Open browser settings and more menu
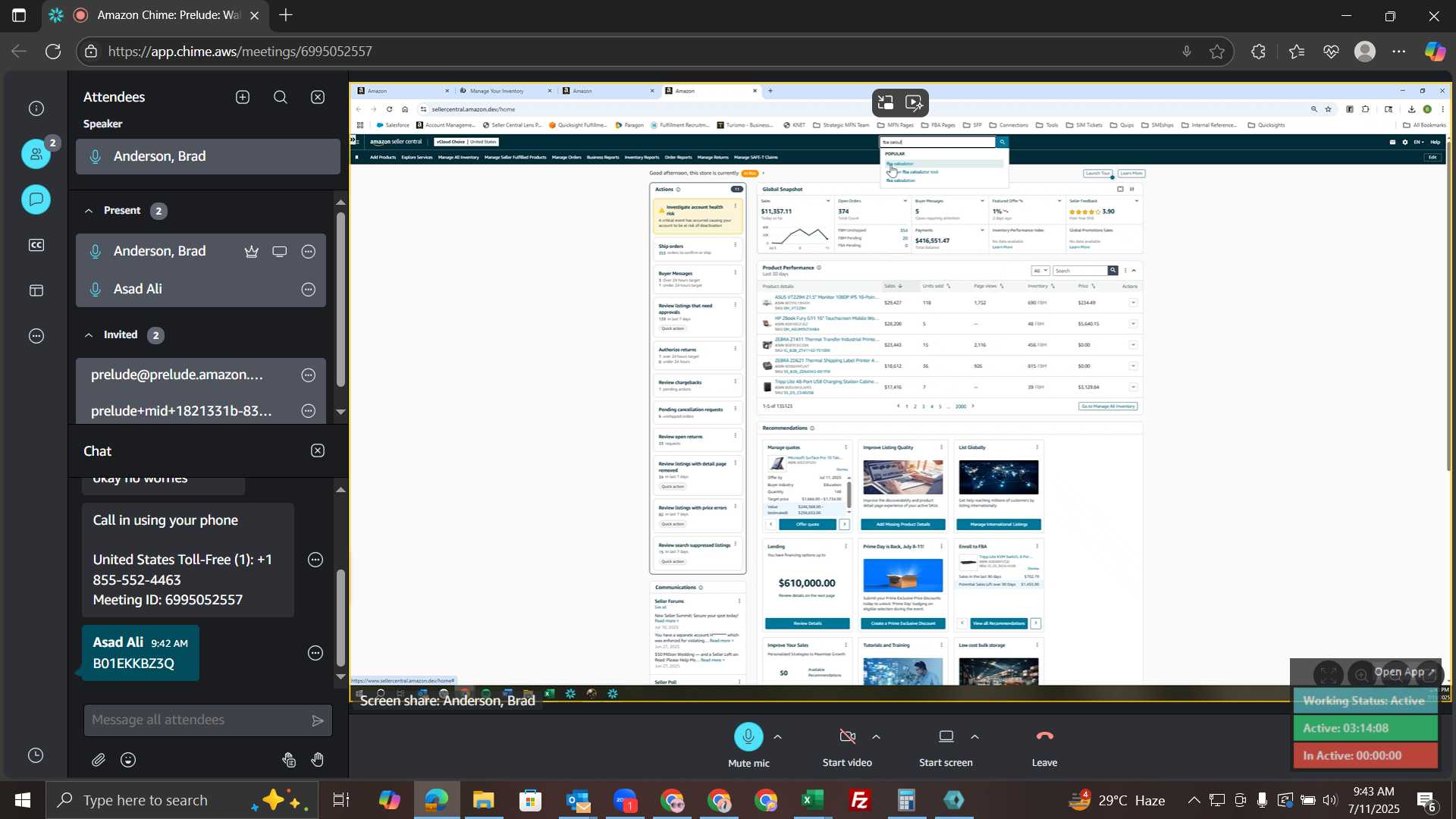This screenshot has height=819, width=1456. 1399,52
